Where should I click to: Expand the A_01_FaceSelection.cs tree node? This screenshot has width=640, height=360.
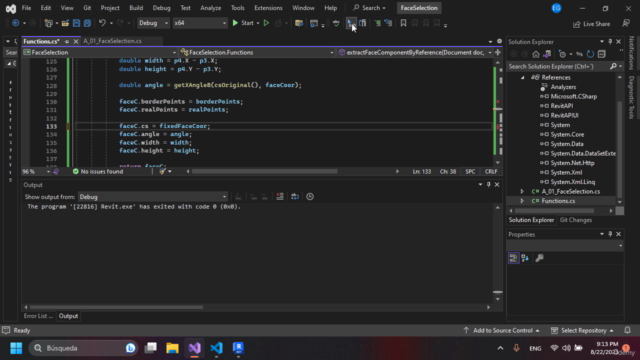point(522,191)
